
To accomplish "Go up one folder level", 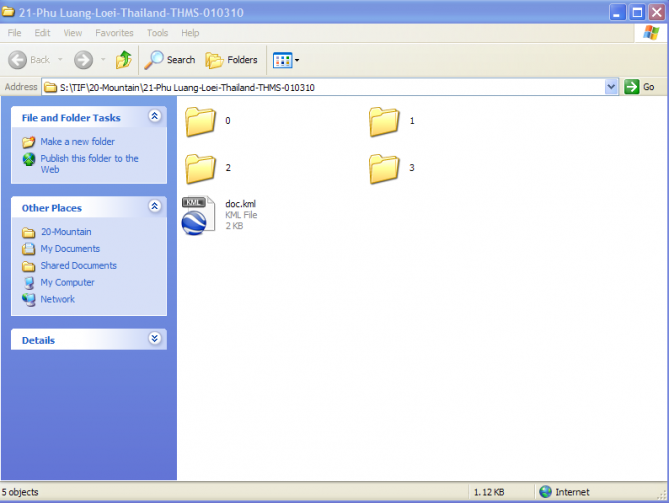I will [x=124, y=60].
